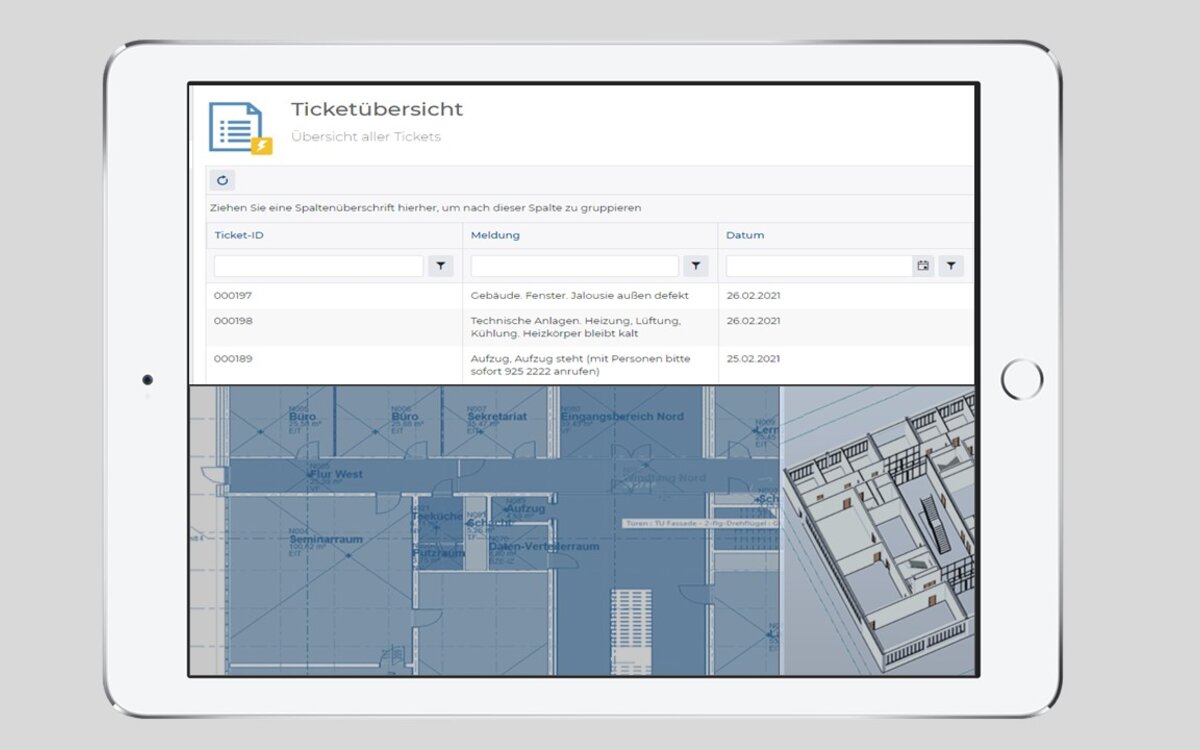This screenshot has width=1200, height=750.
Task: Select Eingangsbereich Nord on the floor plan
Action: (621, 416)
